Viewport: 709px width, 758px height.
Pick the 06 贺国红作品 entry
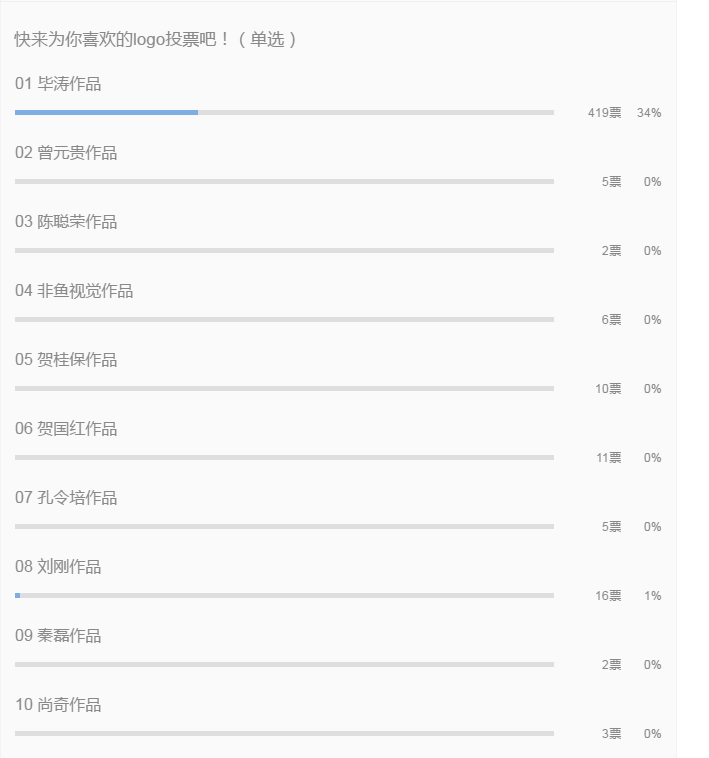[66, 429]
